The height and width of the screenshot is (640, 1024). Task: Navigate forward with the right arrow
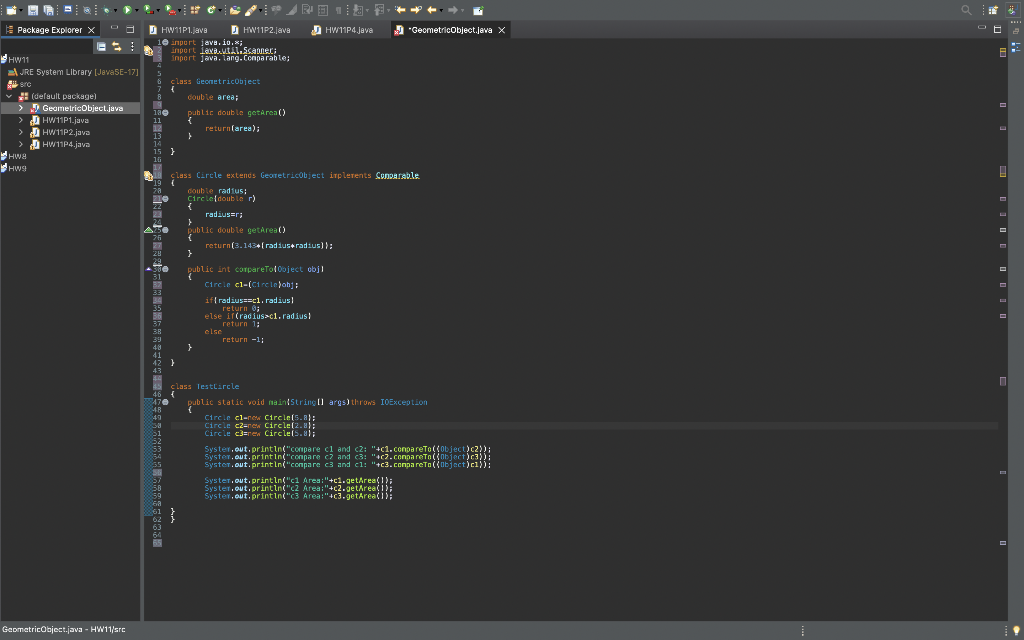[x=453, y=10]
